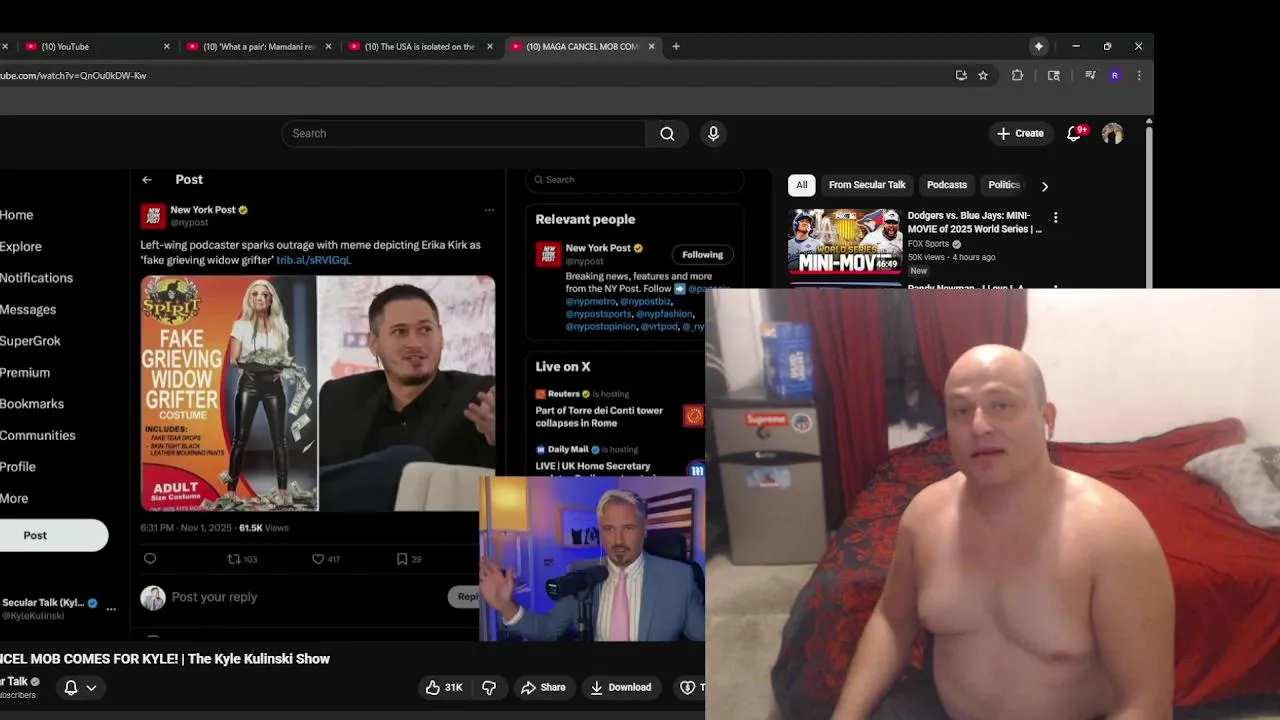Click the X search box
1280x720 pixels.
635,180
